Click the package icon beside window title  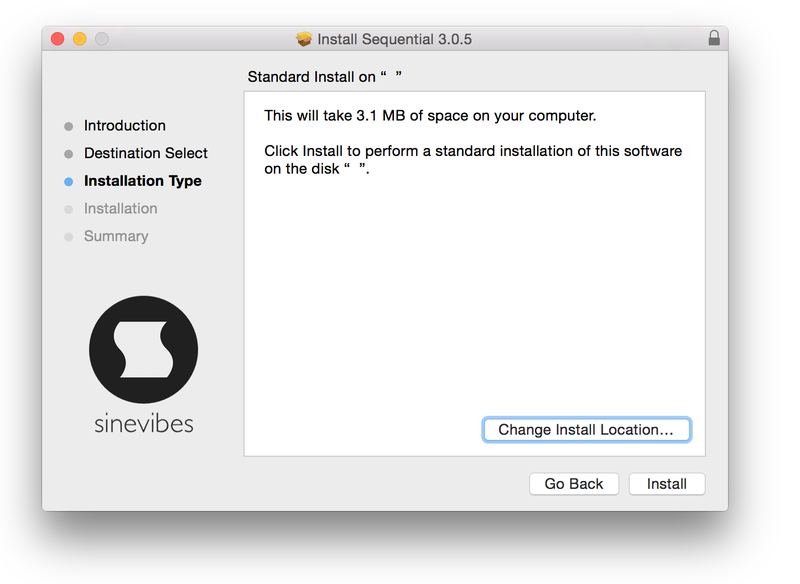coord(304,39)
